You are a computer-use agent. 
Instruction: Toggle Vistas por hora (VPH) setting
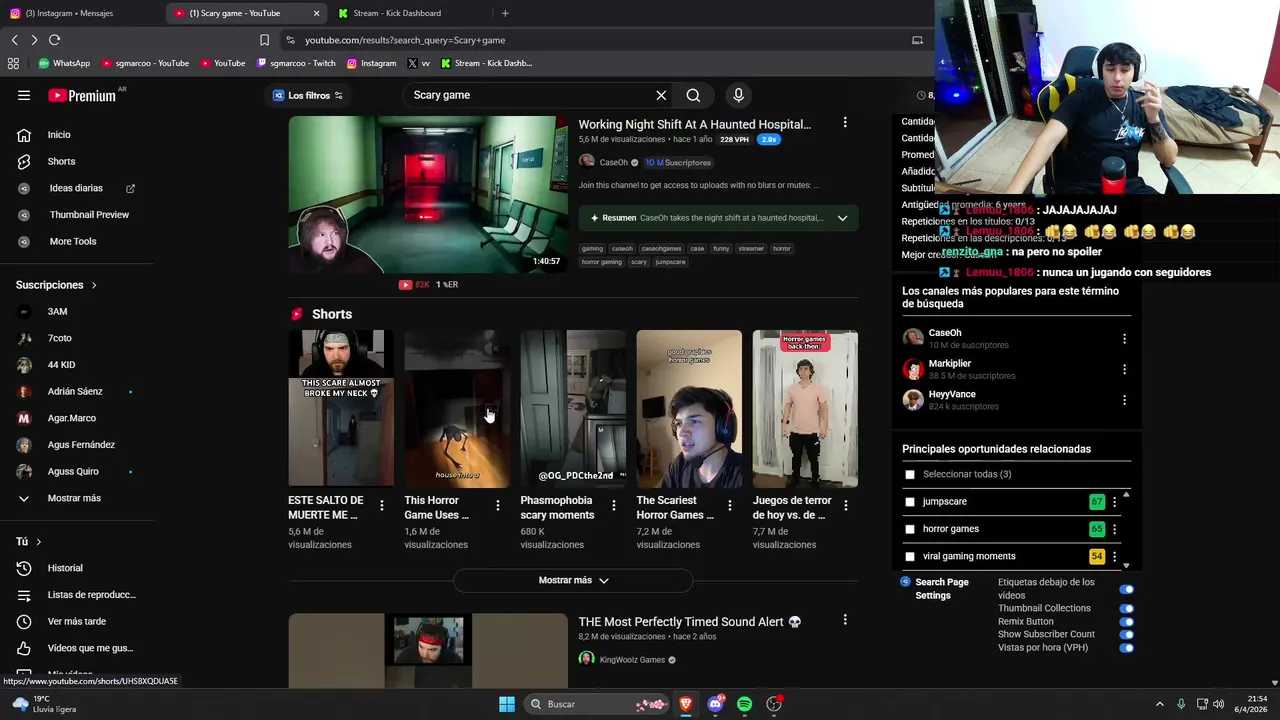click(1126, 648)
